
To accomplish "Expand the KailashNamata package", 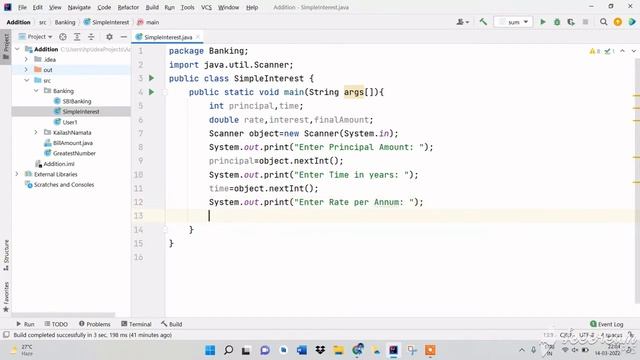I will click(x=36, y=132).
